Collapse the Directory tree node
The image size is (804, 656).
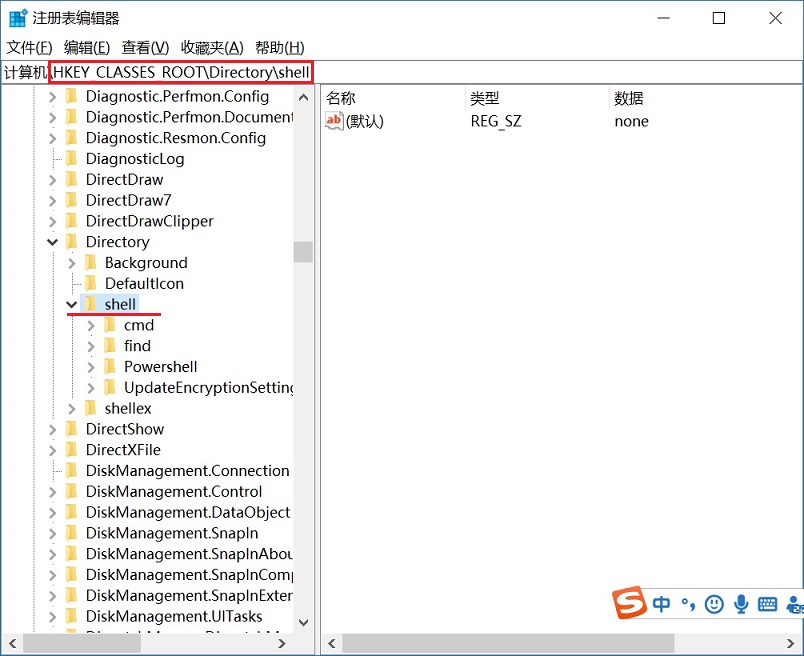point(53,241)
